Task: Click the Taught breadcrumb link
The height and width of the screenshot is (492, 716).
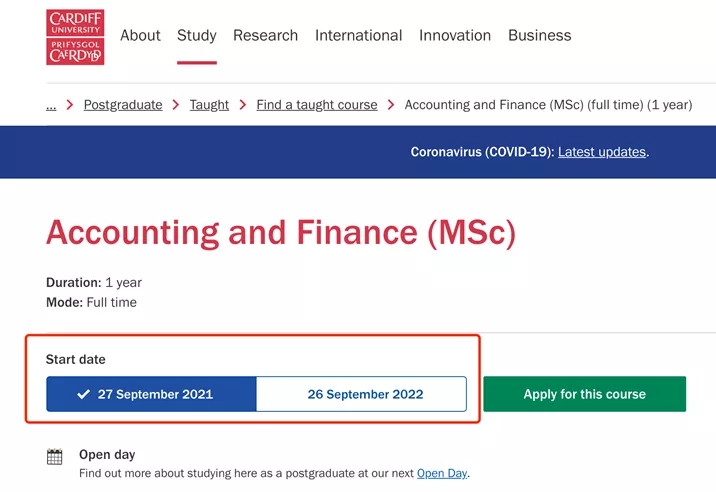Action: click(209, 105)
